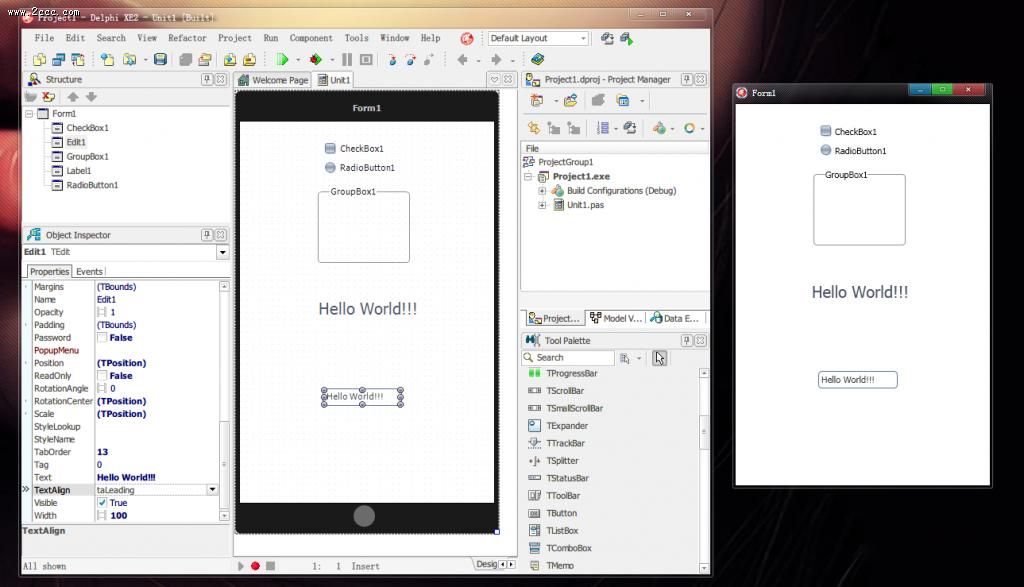The image size is (1024, 587).
Task: Click the Pause toolbar icon
Action: (x=347, y=59)
